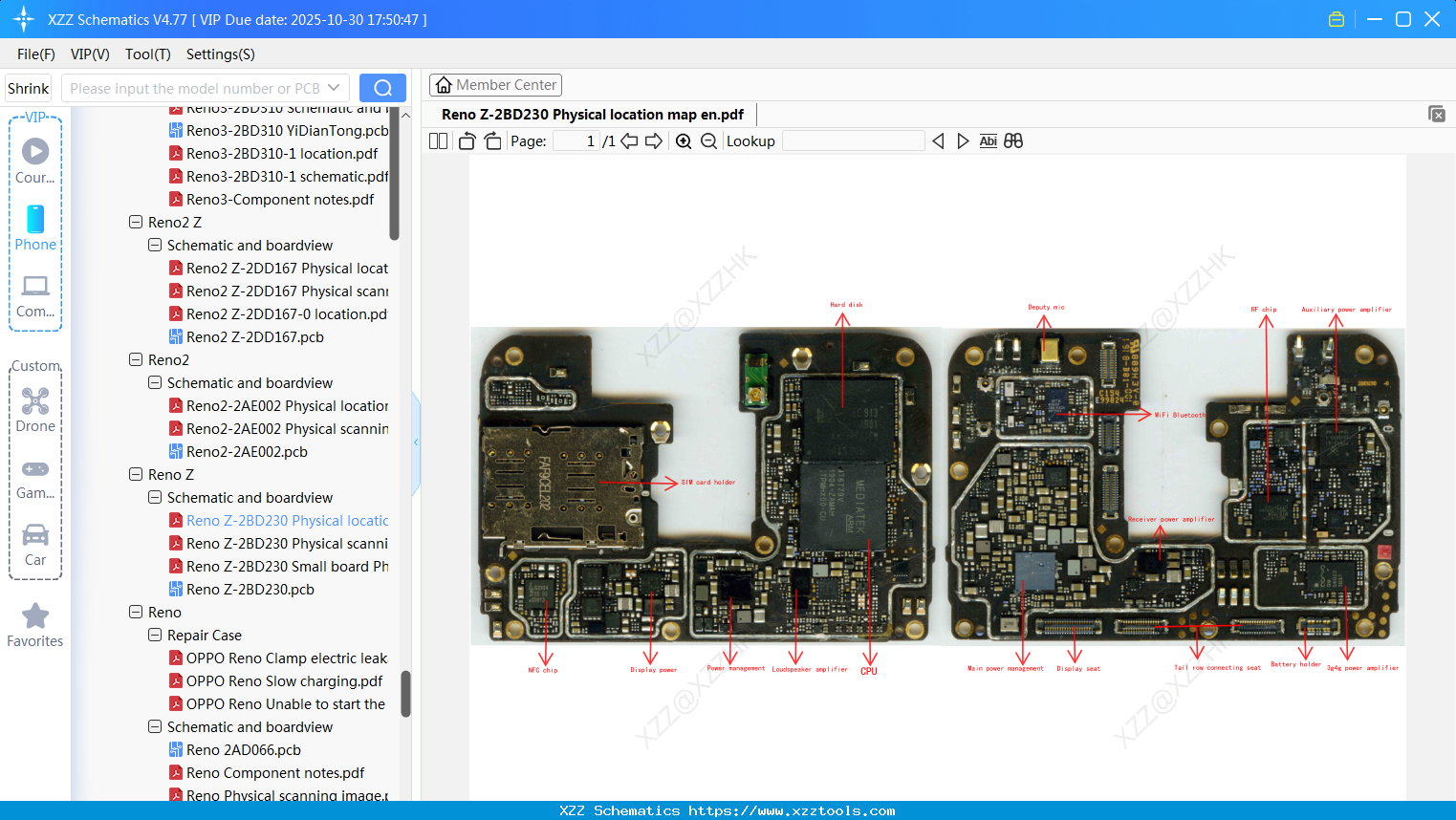The width and height of the screenshot is (1456, 820).
Task: Click the binoculars find icon
Action: pyautogui.click(x=1013, y=141)
